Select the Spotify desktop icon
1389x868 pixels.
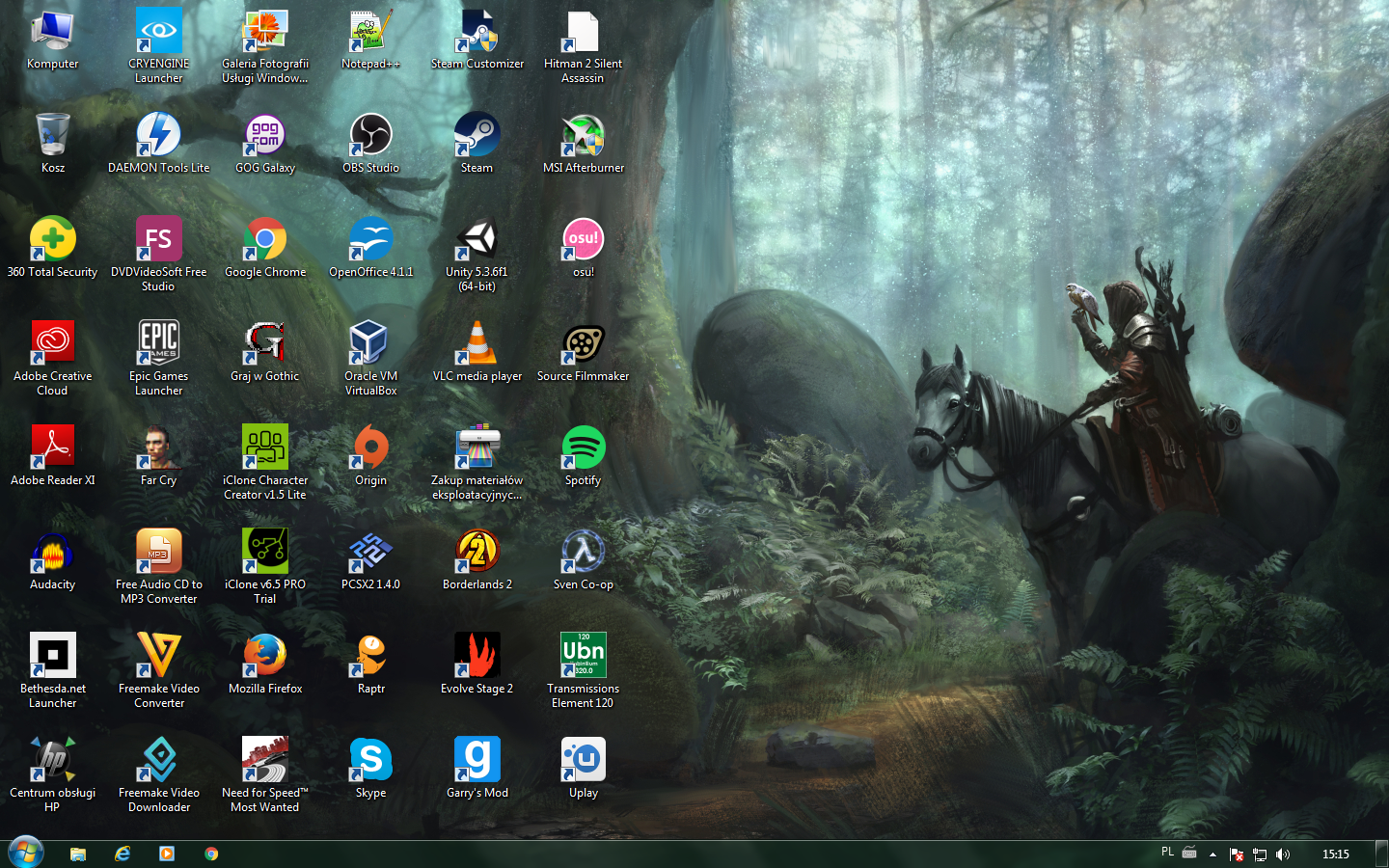pos(583,455)
